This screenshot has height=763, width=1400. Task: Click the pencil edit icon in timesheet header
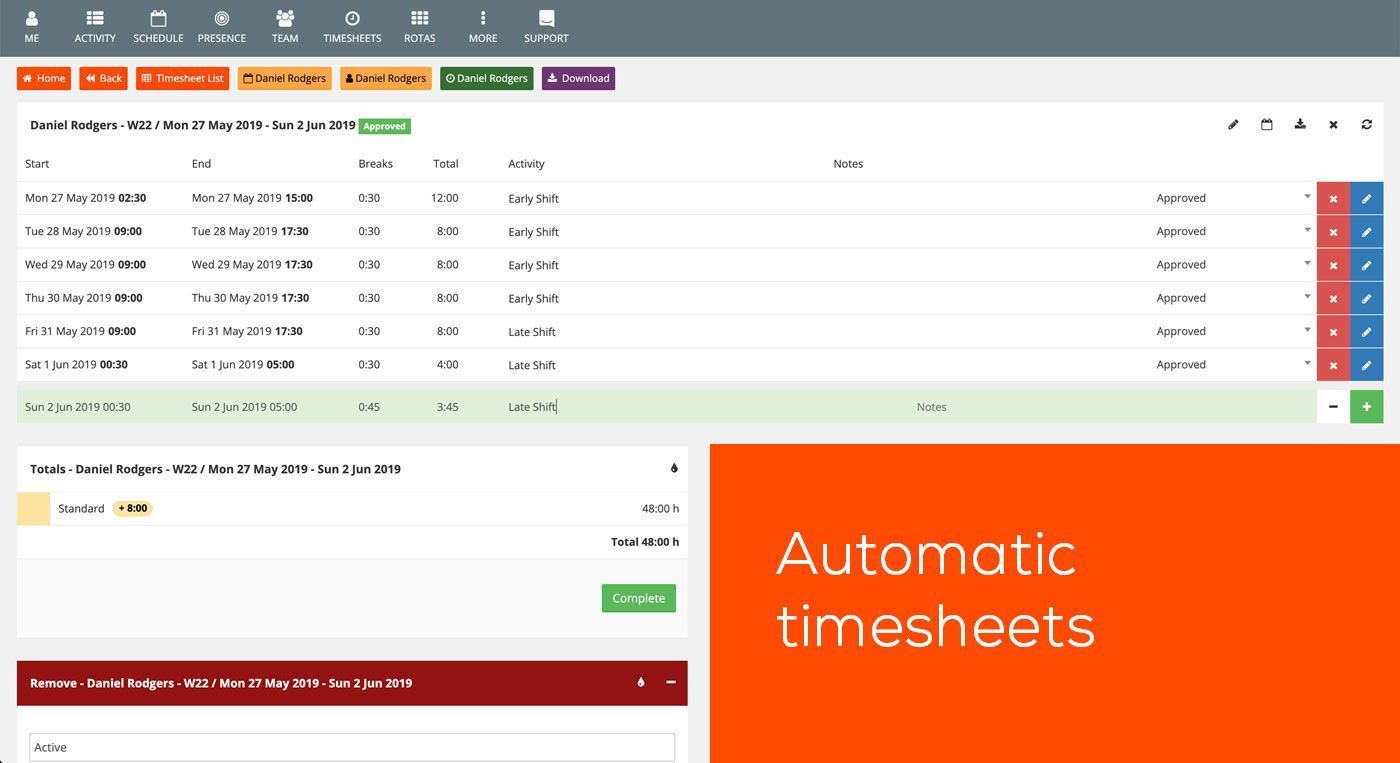coord(1233,125)
